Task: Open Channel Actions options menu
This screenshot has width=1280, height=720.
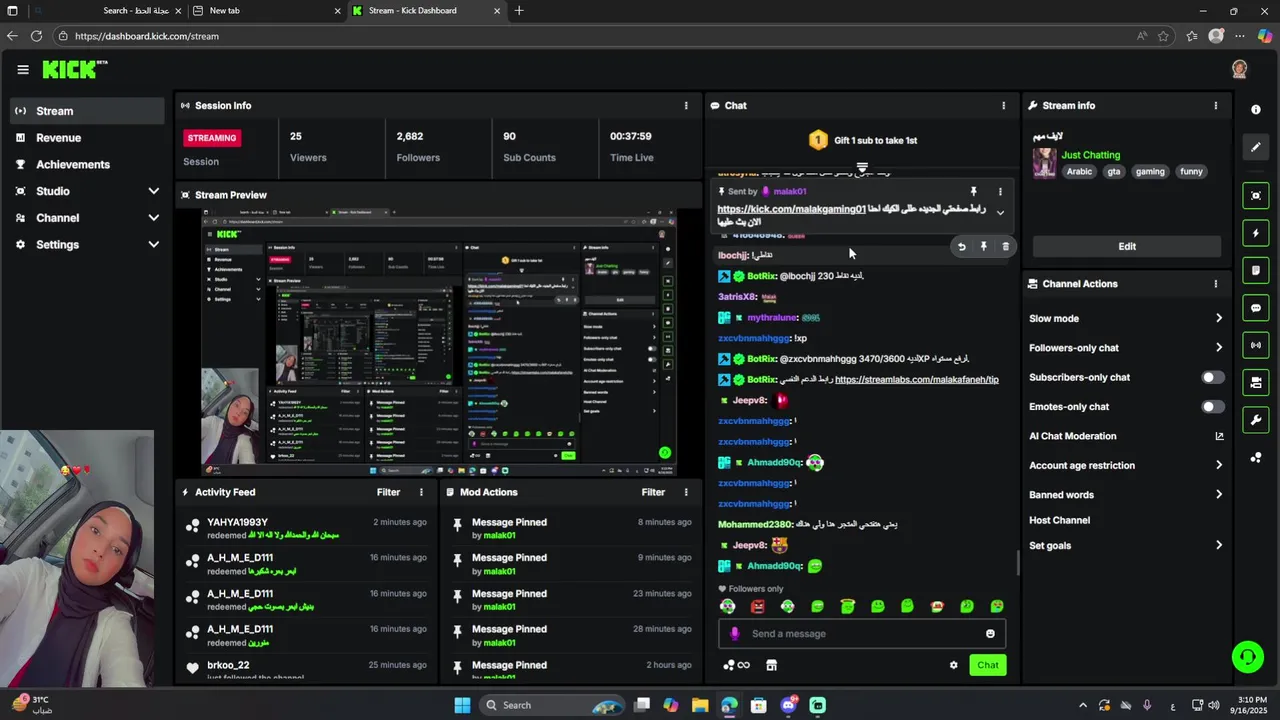Action: [1216, 284]
